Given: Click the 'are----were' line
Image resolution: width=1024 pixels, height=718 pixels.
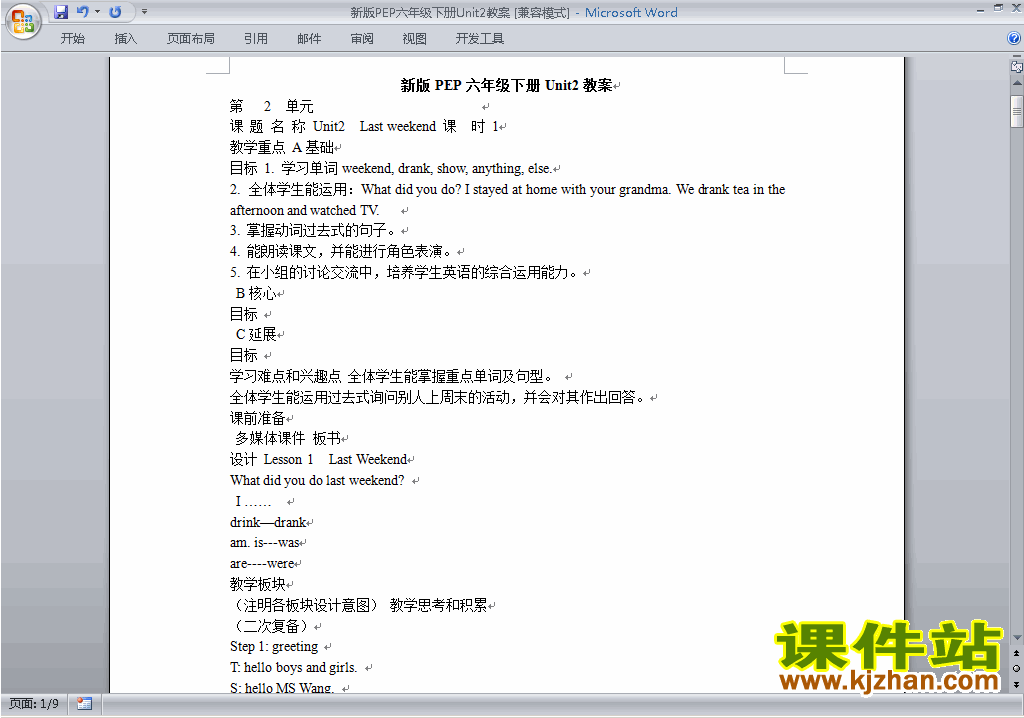Looking at the screenshot, I should (262, 563).
